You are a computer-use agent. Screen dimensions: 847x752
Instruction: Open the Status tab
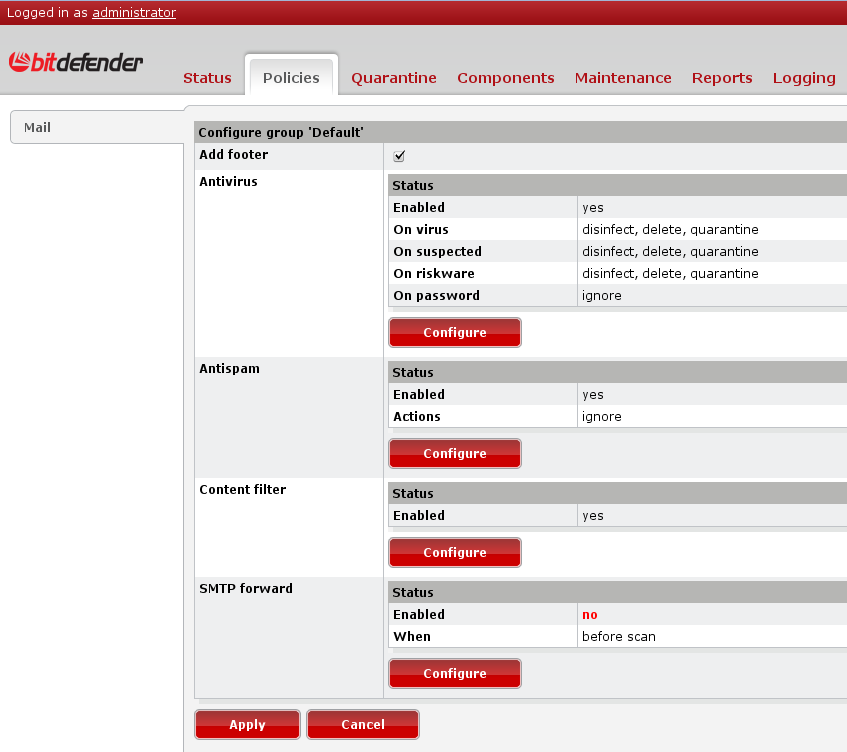tap(207, 78)
